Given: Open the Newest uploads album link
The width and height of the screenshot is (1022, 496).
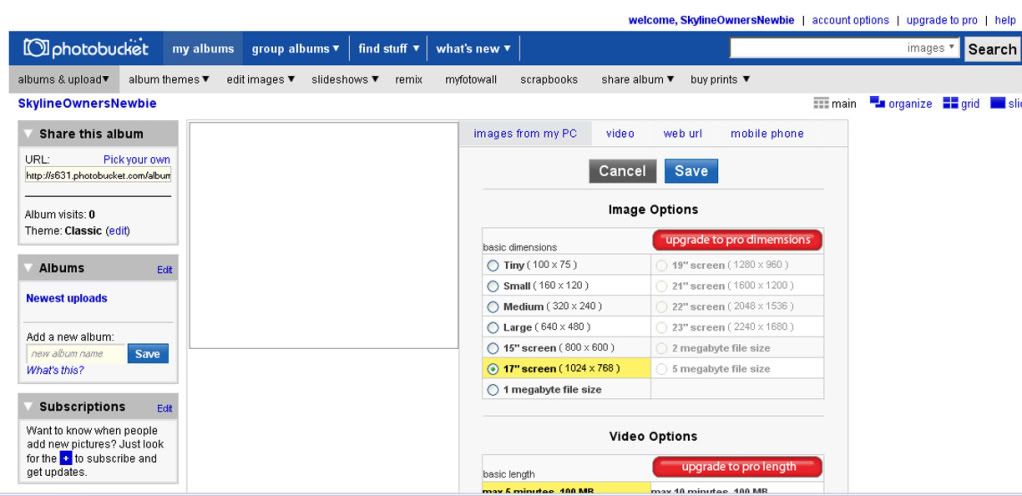Looking at the screenshot, I should coord(66,298).
